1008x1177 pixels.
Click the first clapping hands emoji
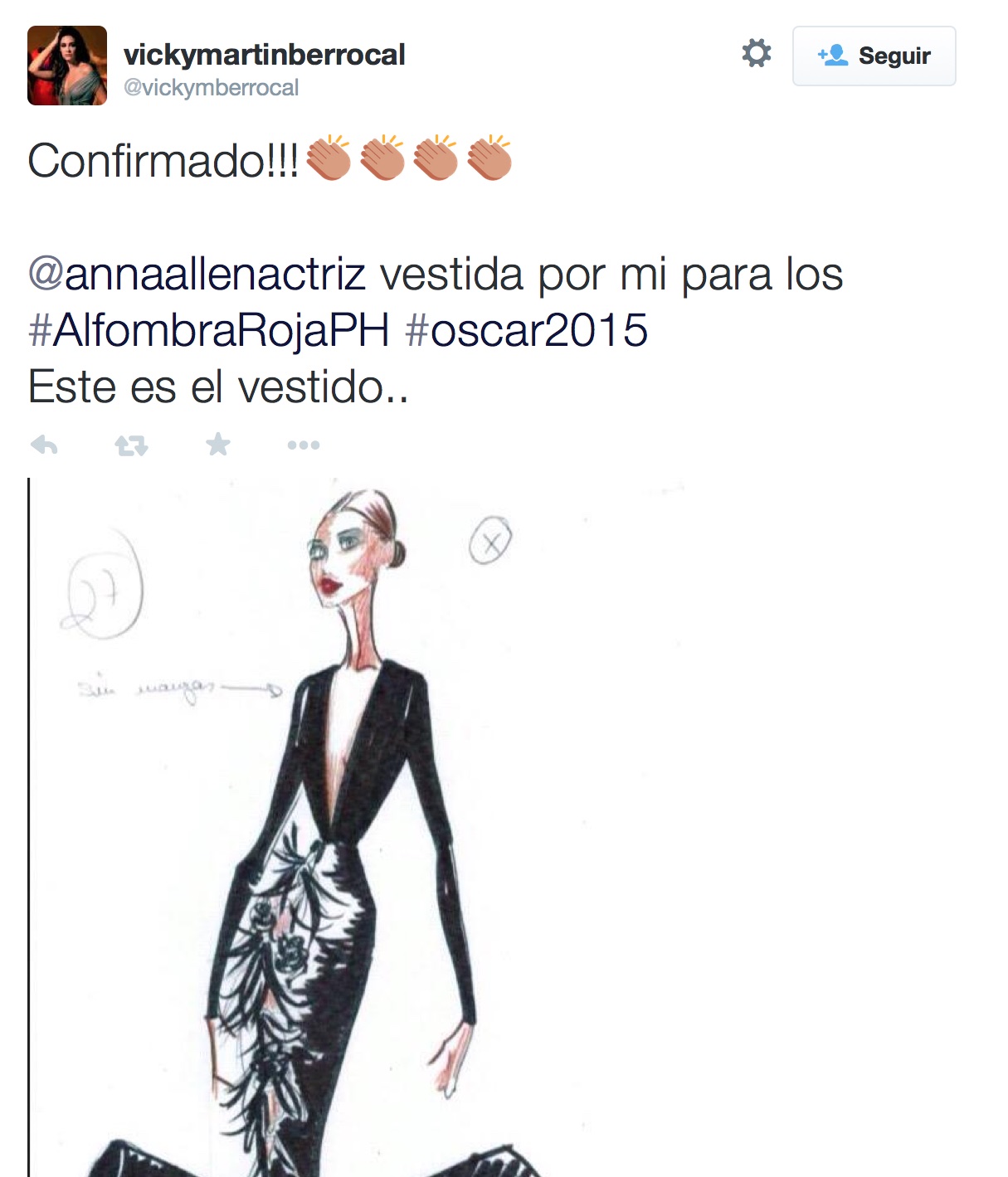[x=329, y=158]
